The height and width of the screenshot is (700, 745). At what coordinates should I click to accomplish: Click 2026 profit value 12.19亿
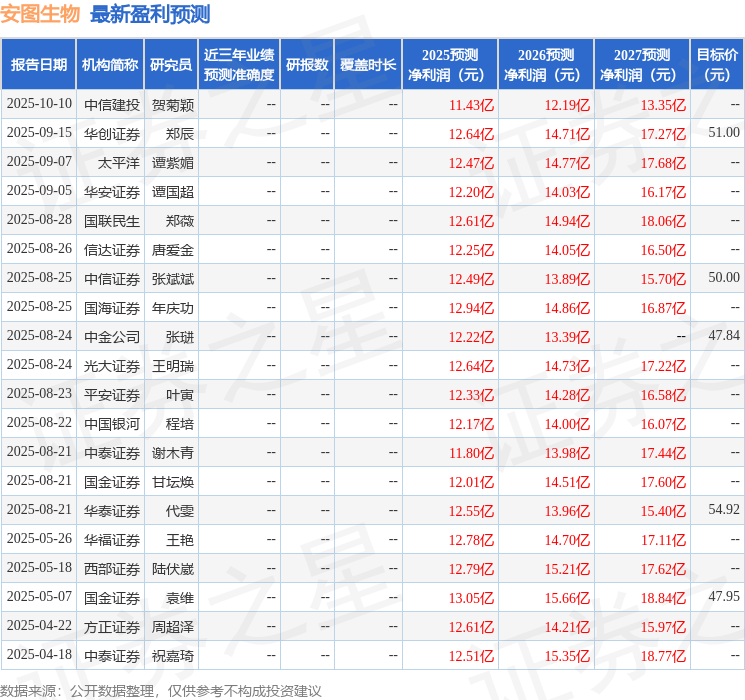pos(567,105)
